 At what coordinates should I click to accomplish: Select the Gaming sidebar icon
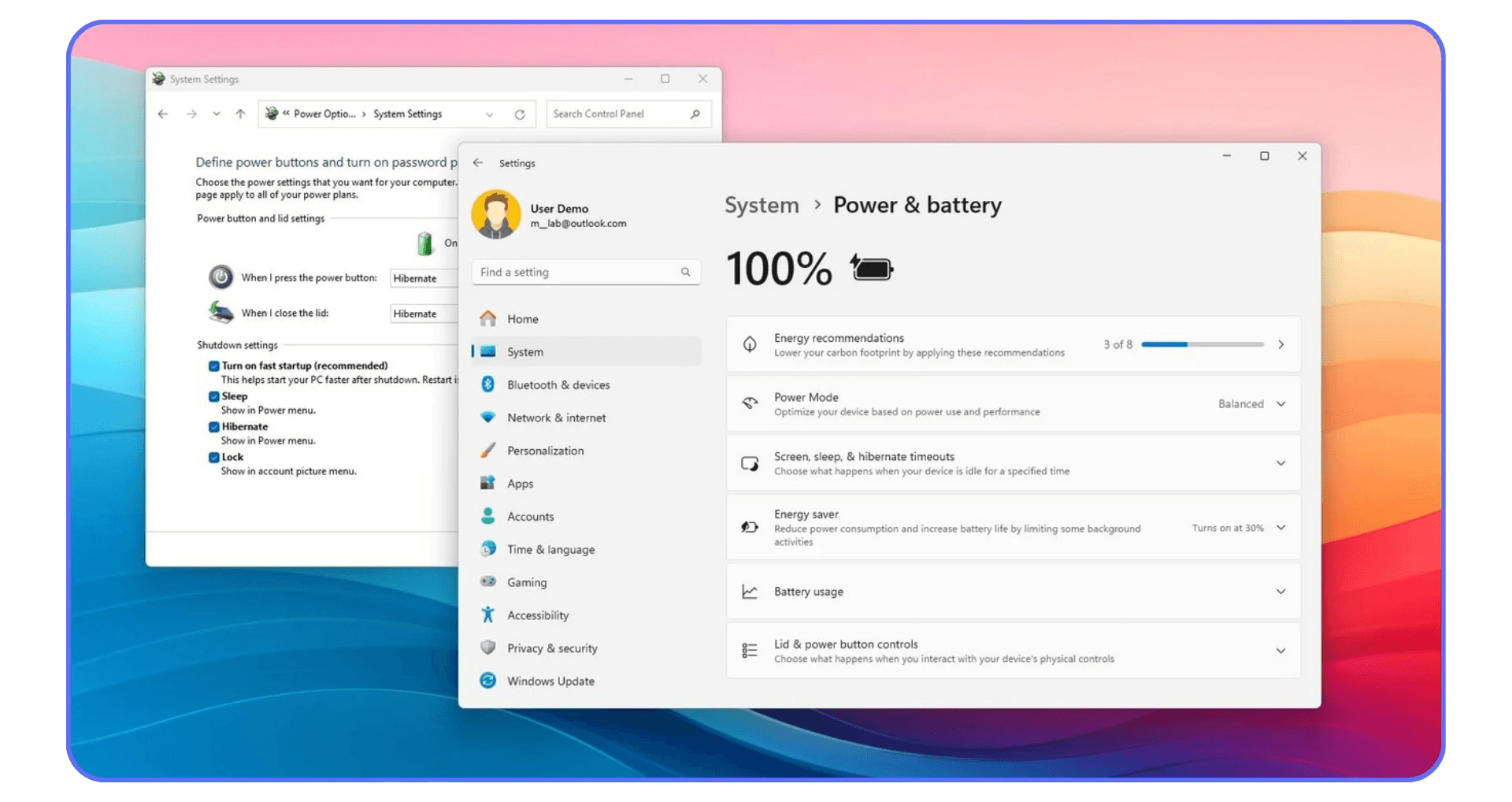(488, 582)
